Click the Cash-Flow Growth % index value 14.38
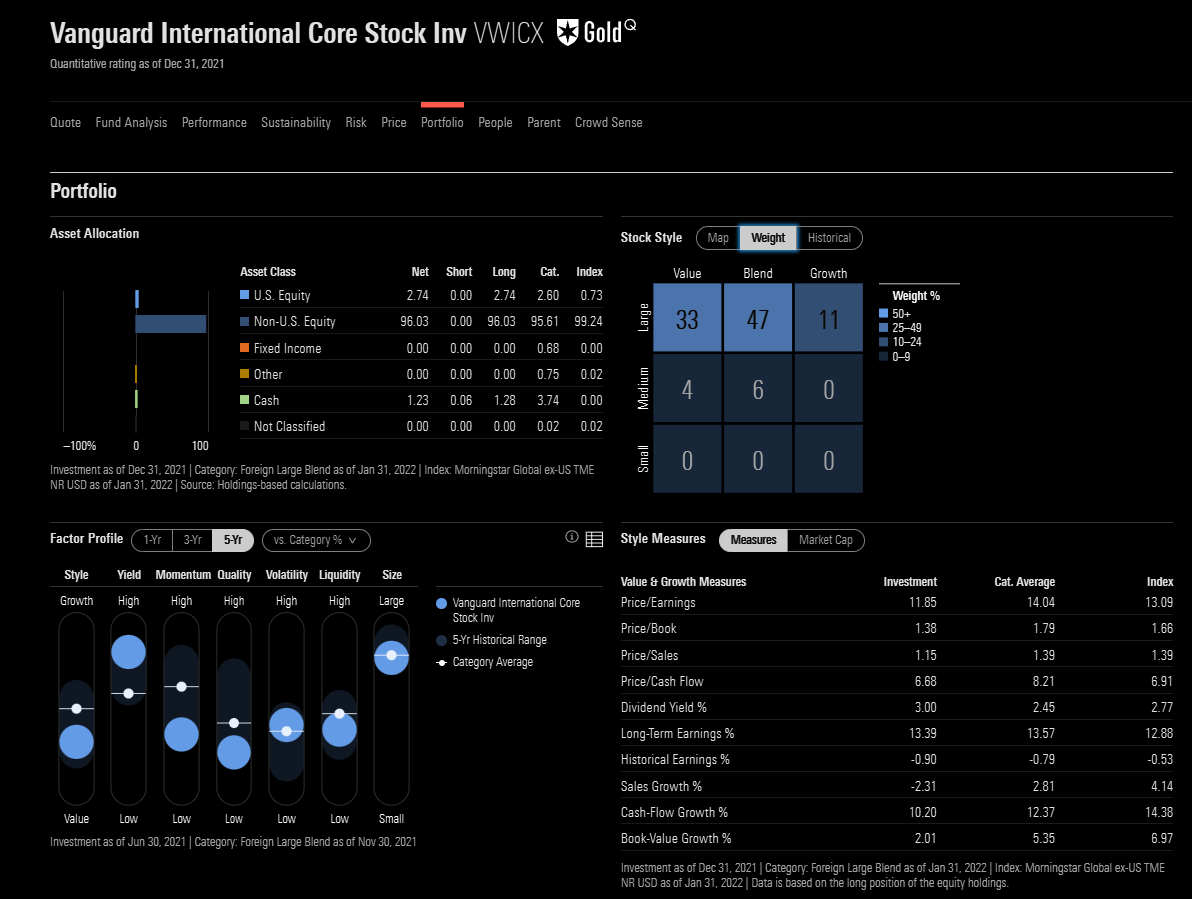 (x=1159, y=812)
